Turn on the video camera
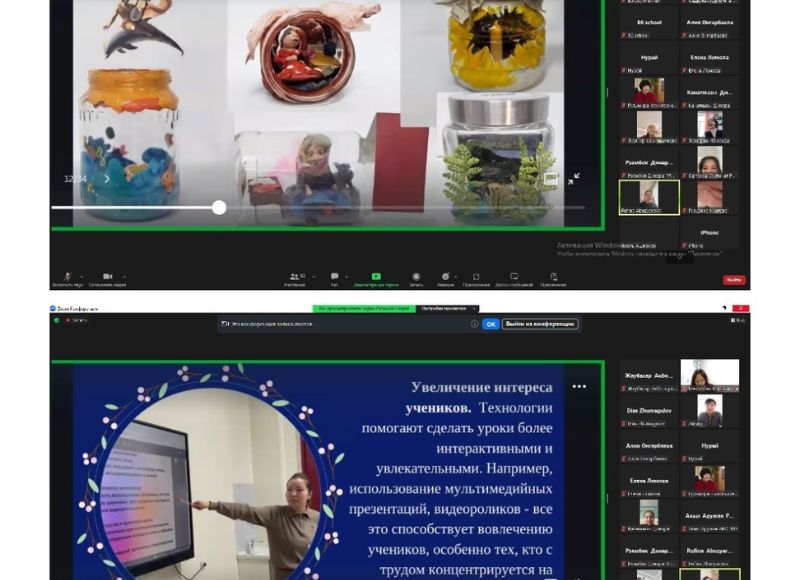800x580 pixels. 106,276
